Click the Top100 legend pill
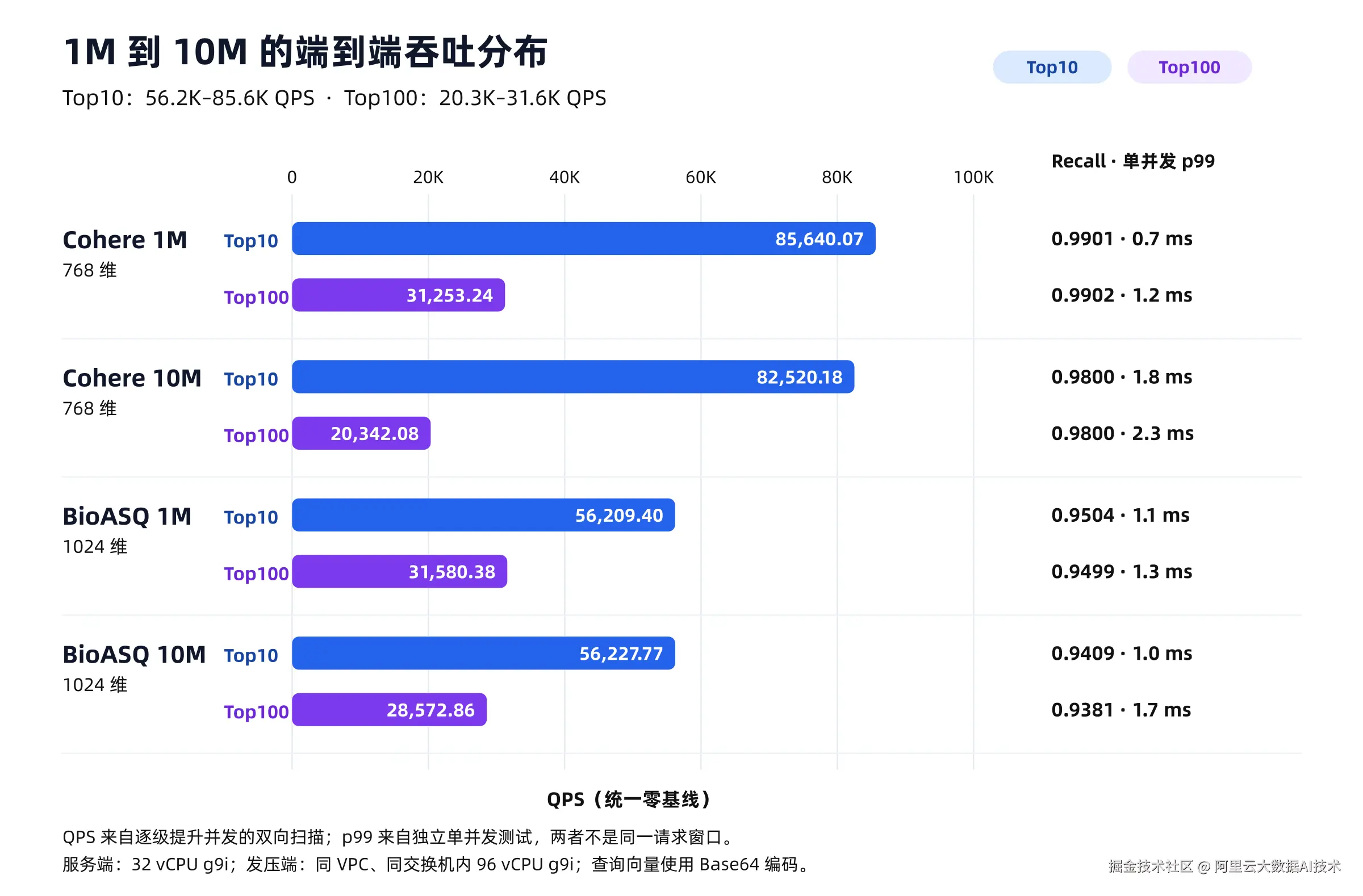 tap(1189, 67)
